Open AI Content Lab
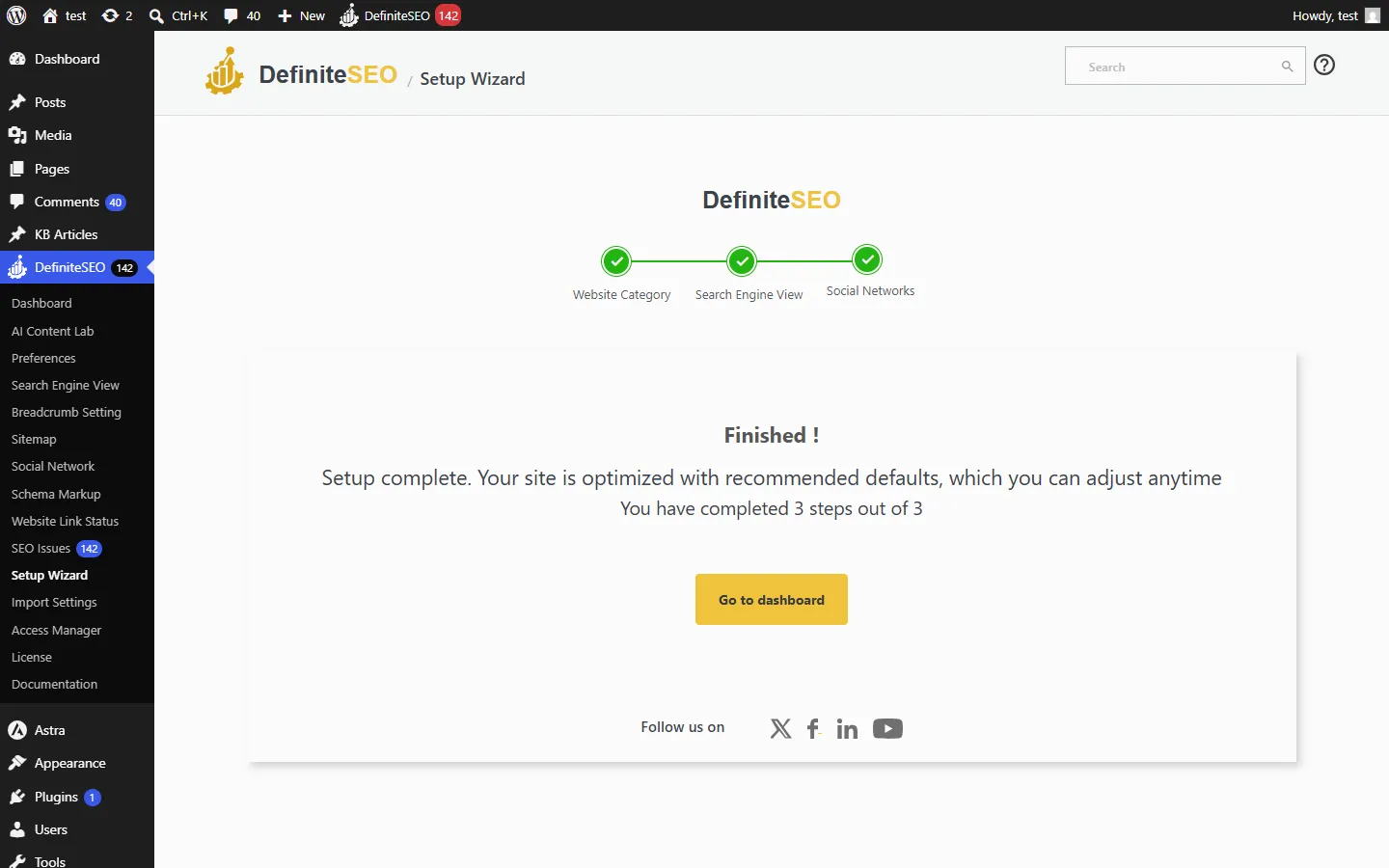The width and height of the screenshot is (1389, 868). [x=52, y=331]
